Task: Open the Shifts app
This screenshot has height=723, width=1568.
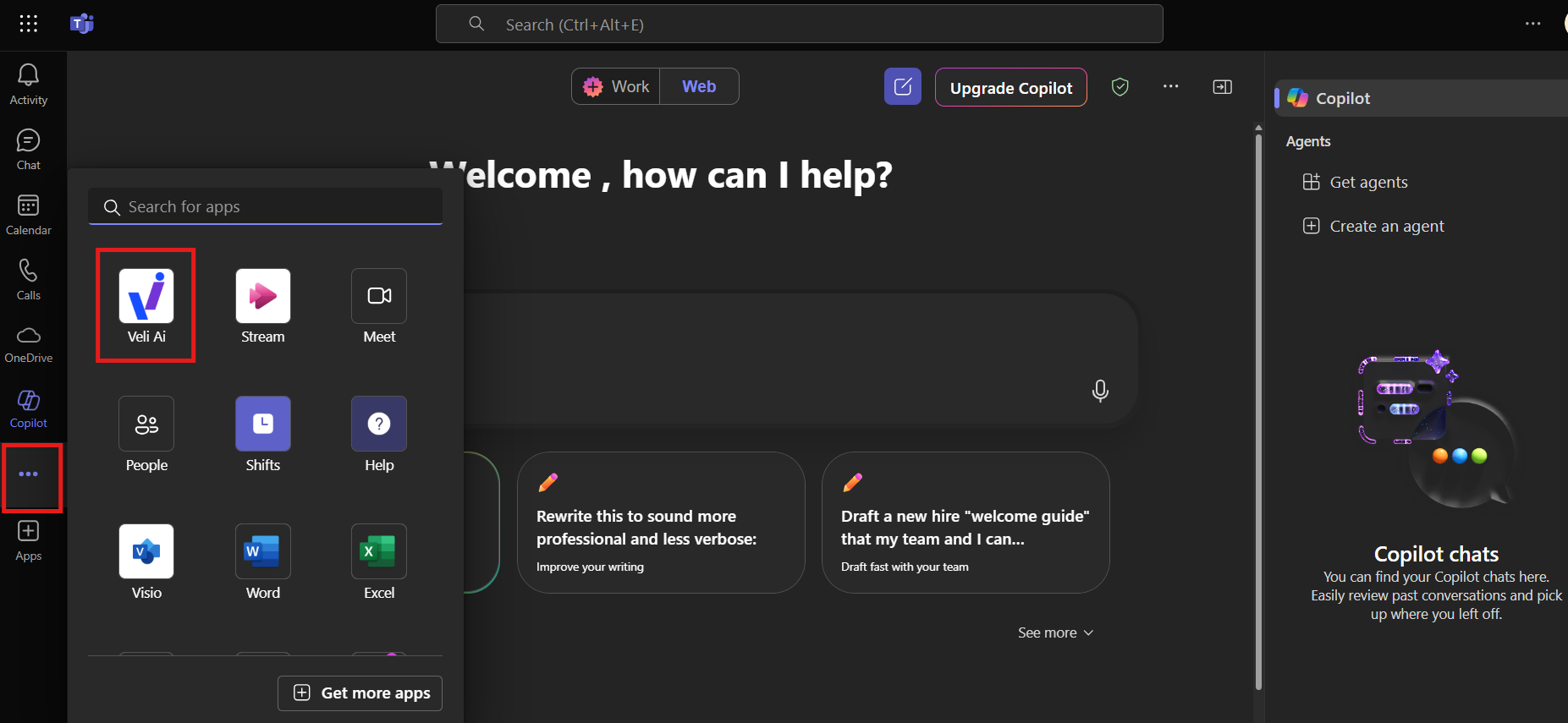Action: tap(263, 435)
